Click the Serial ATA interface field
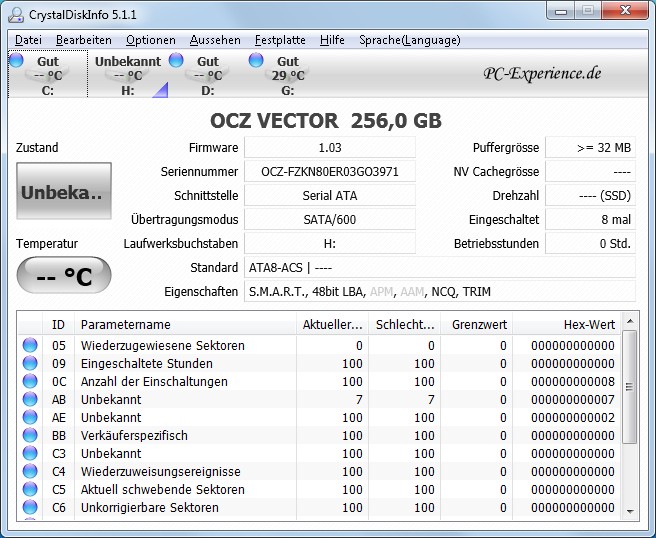This screenshot has height=538, width=656. tap(330, 195)
